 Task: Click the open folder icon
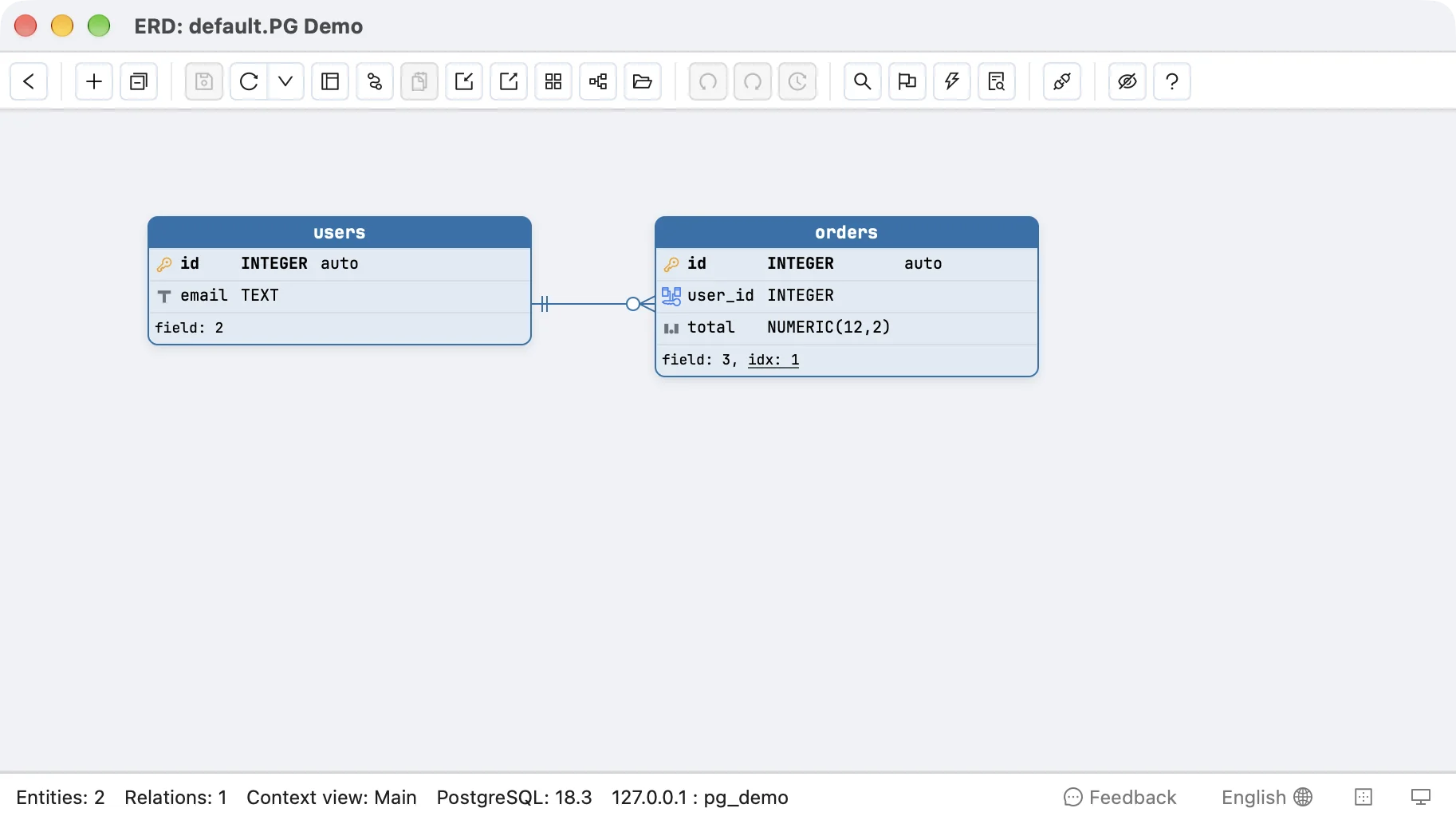[x=643, y=81]
